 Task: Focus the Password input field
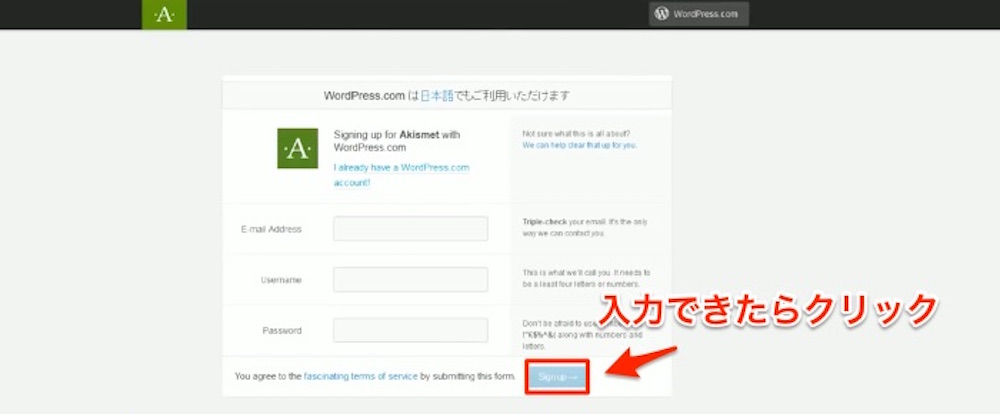[411, 330]
